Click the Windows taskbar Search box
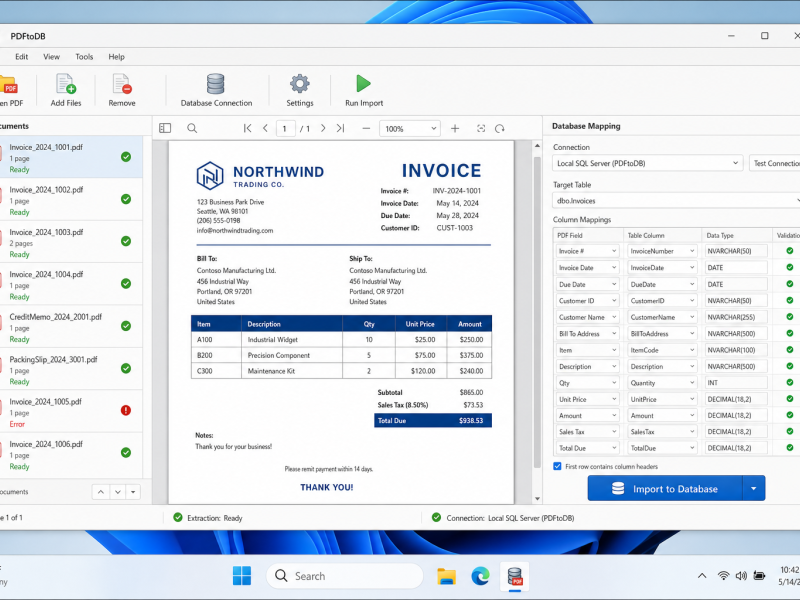Viewport: 800px width, 600px height. (345, 576)
